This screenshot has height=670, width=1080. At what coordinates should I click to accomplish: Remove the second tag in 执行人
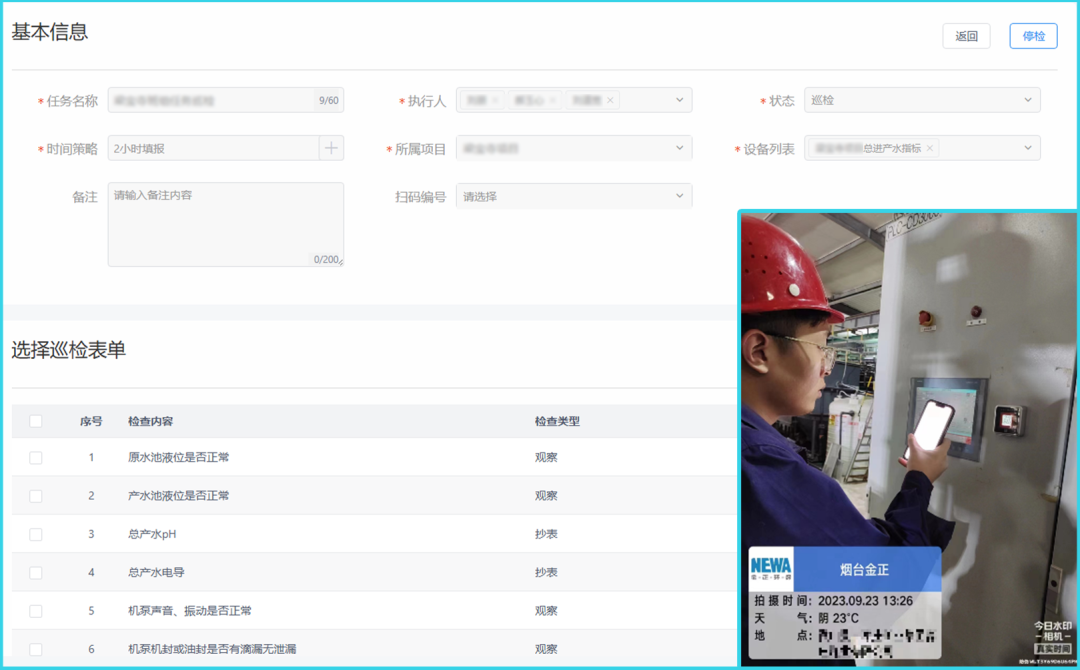[552, 100]
